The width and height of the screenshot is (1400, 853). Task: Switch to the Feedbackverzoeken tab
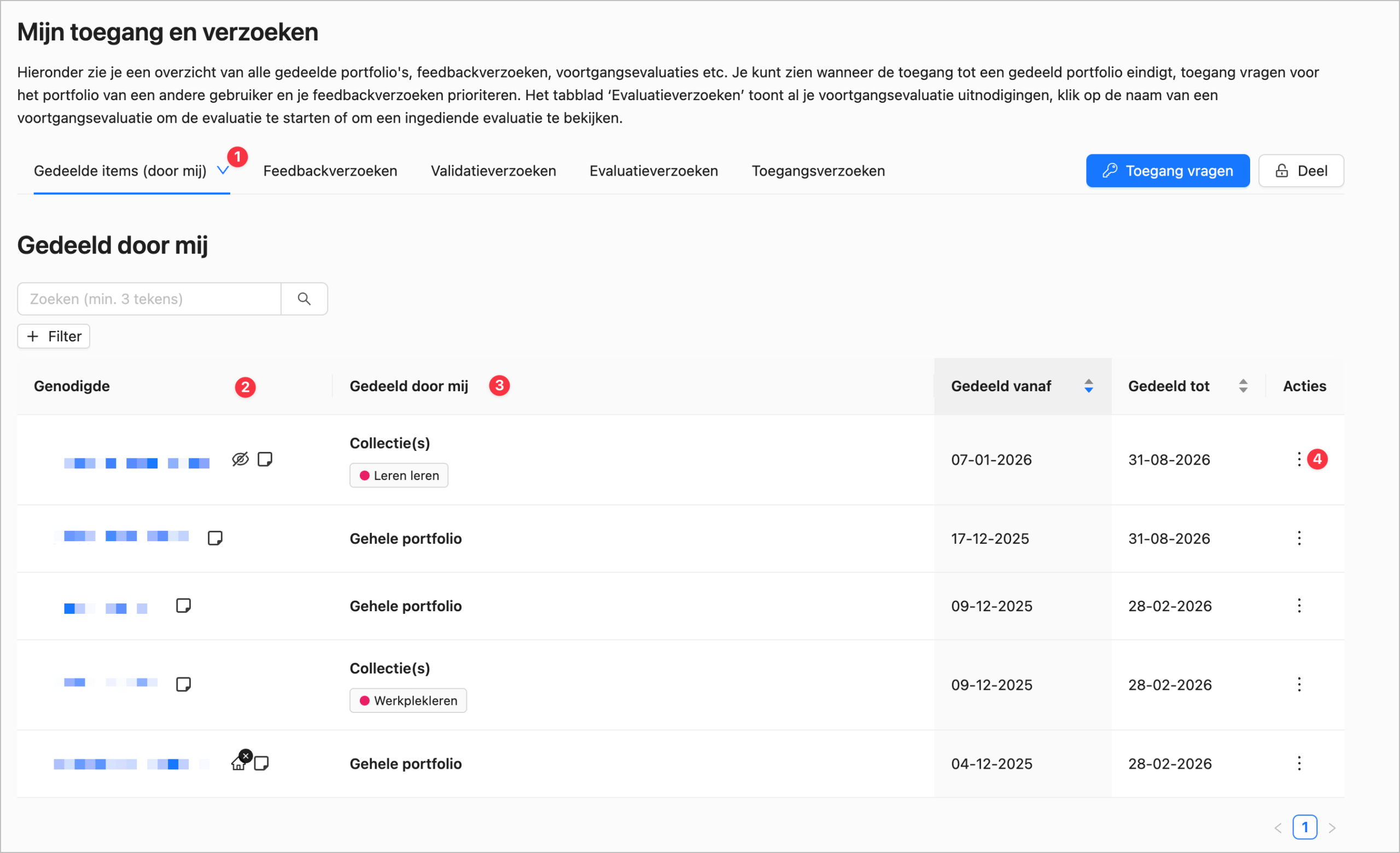tap(330, 171)
